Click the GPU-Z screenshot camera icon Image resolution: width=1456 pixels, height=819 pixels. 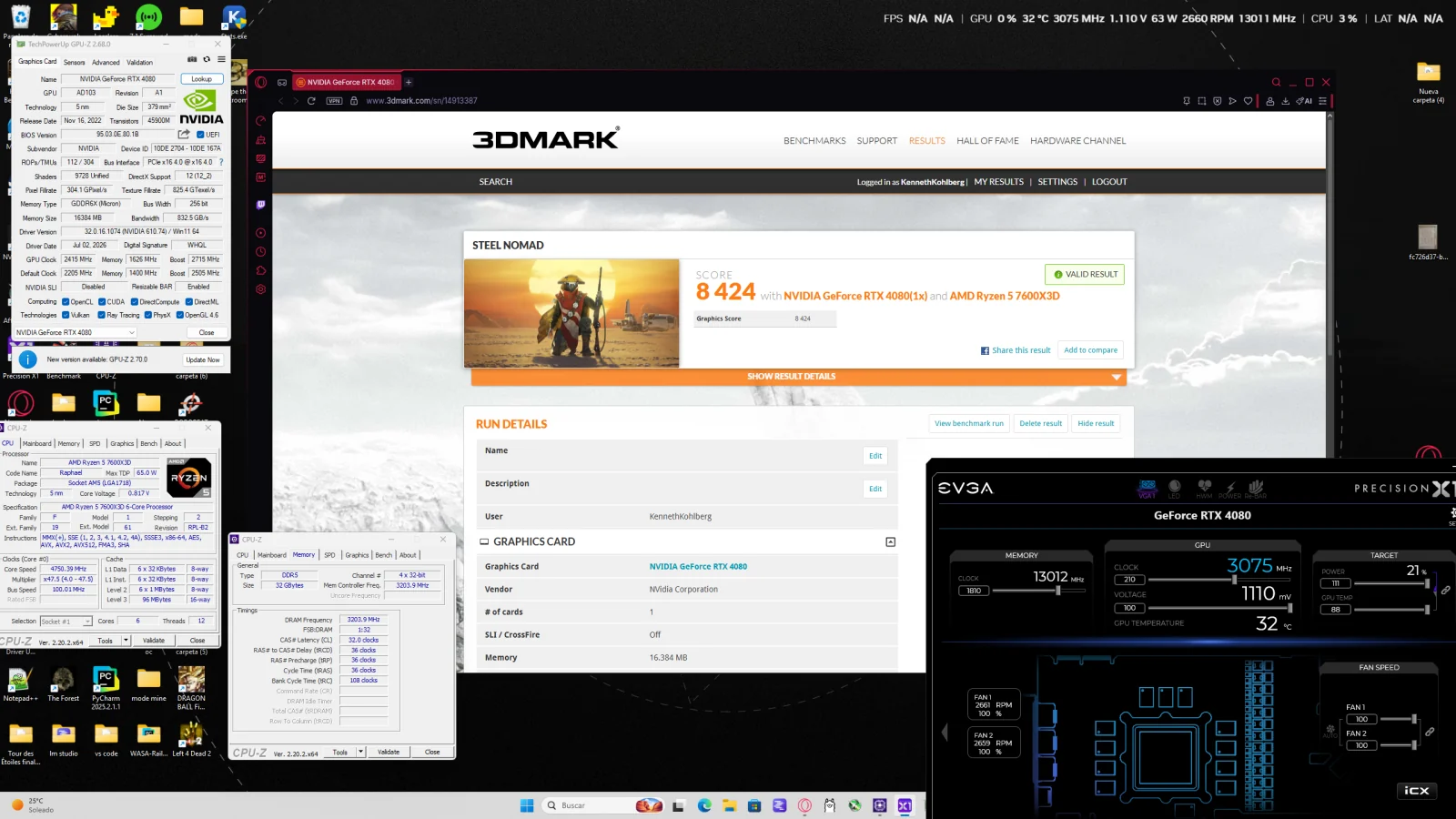(192, 59)
